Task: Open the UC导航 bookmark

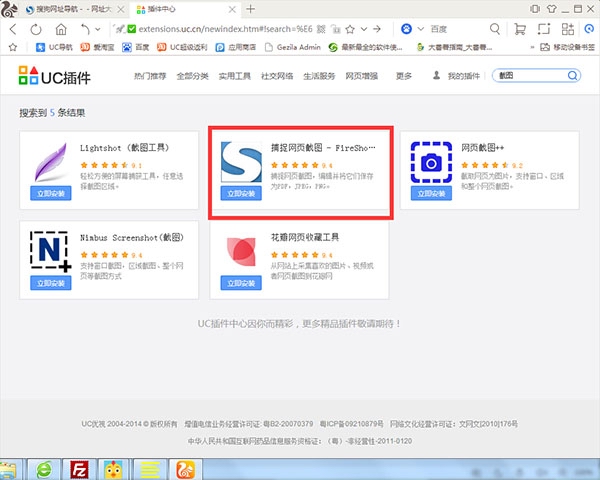Action: pos(54,47)
